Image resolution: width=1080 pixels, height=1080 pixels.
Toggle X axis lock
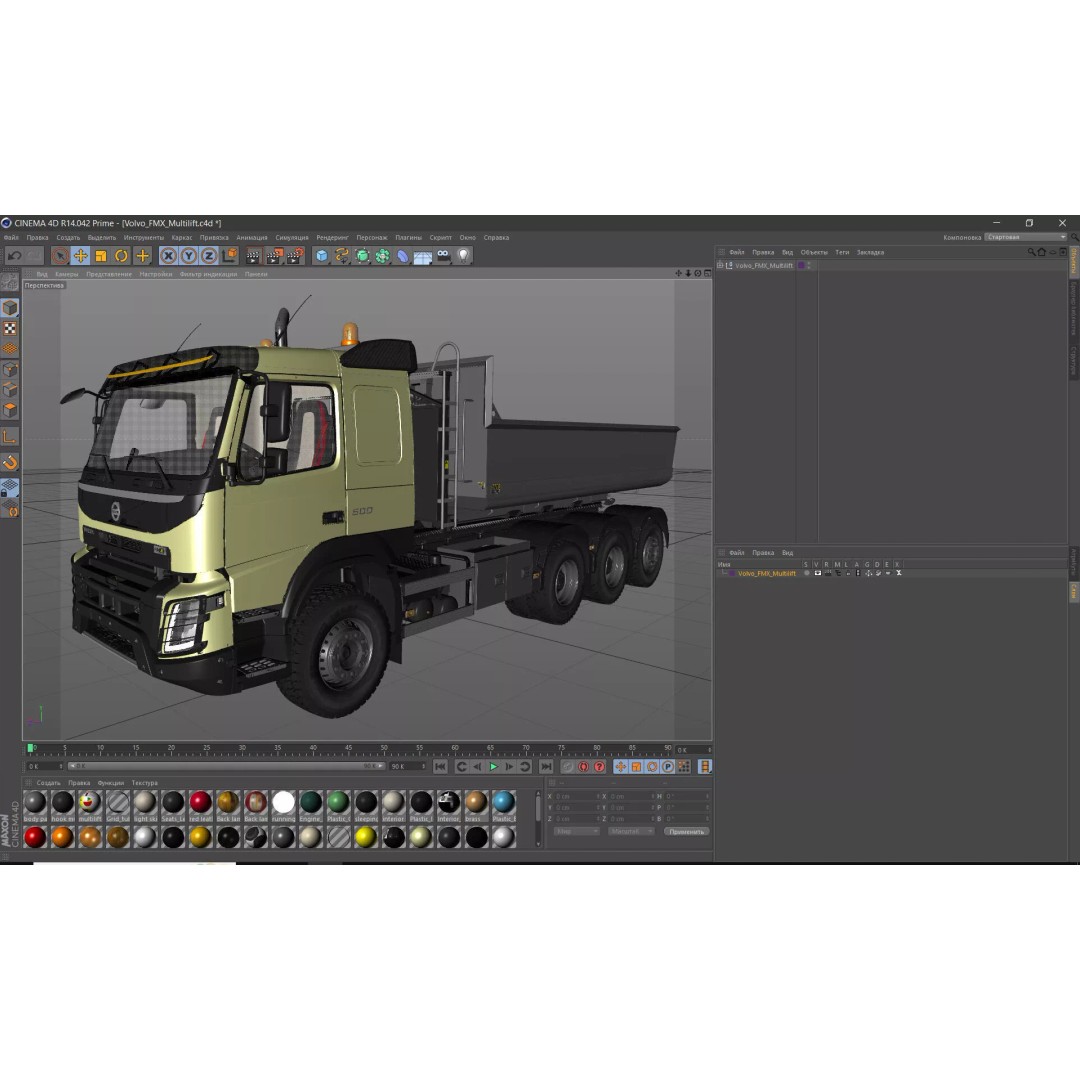coord(168,256)
